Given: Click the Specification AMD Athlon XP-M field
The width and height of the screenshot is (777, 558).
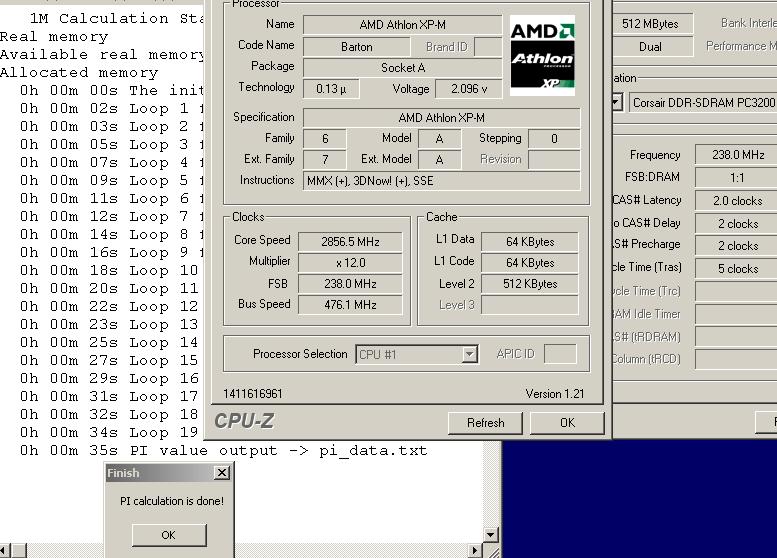Looking at the screenshot, I should coord(442,118).
